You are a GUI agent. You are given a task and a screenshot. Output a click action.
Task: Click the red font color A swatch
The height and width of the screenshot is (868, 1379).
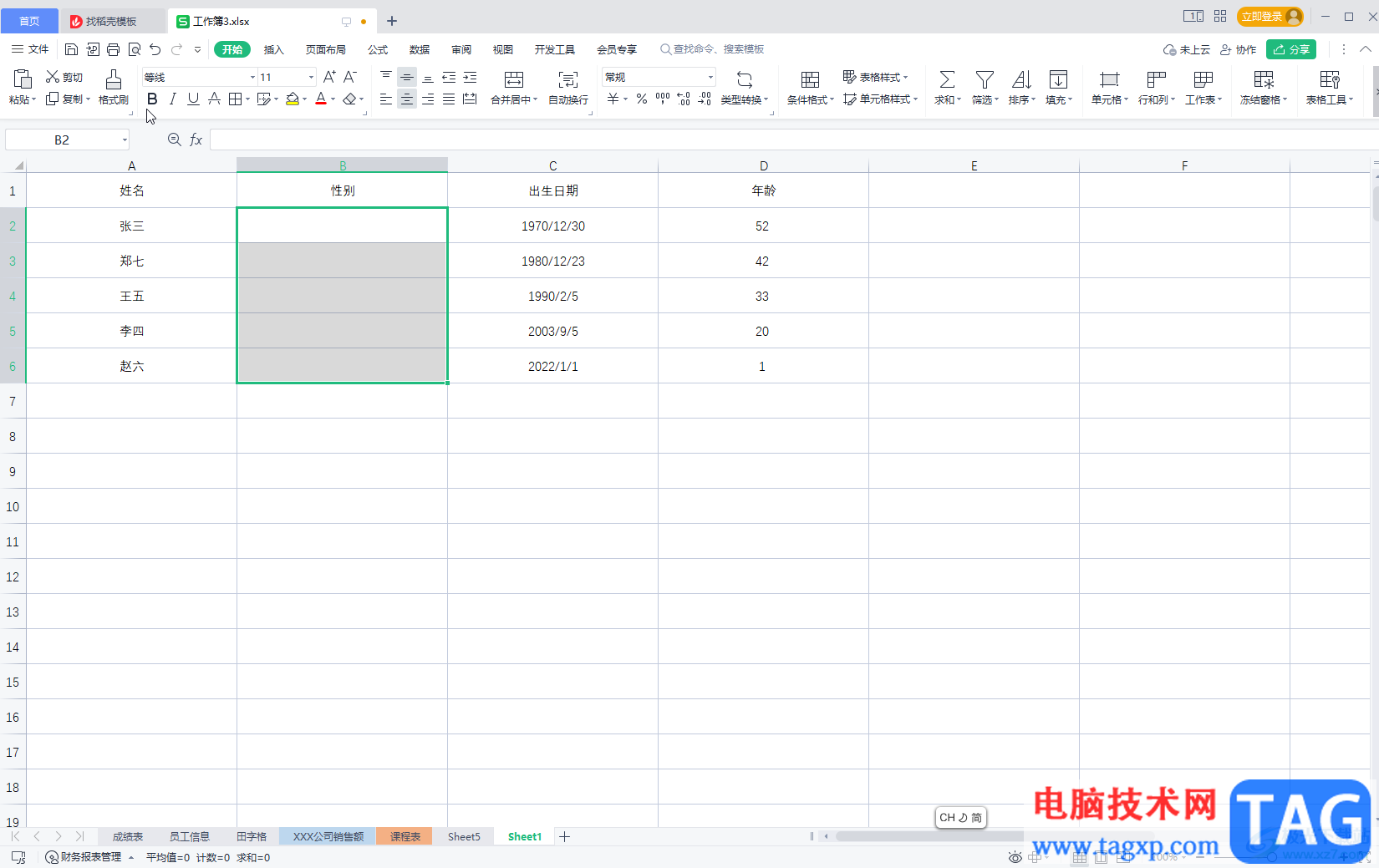(321, 99)
